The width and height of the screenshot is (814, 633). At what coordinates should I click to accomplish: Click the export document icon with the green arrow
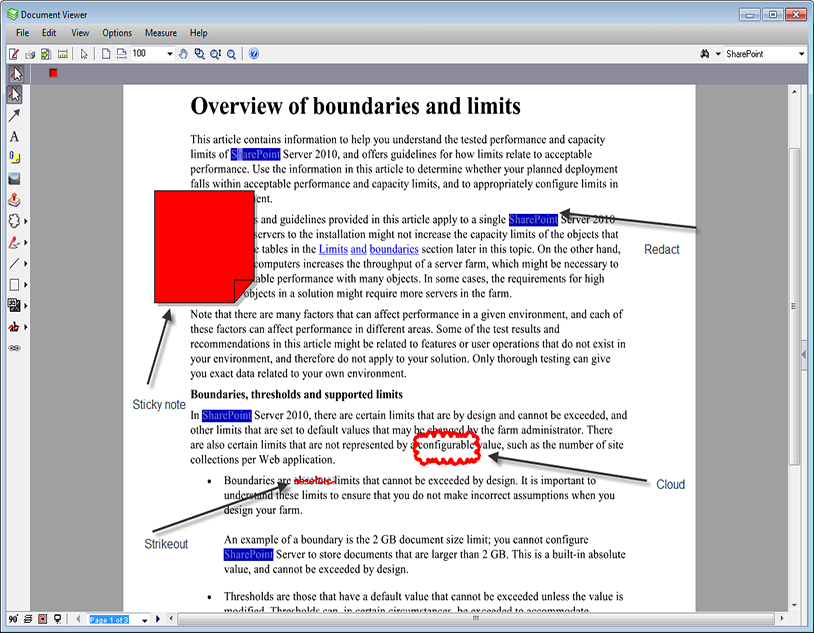coord(46,53)
